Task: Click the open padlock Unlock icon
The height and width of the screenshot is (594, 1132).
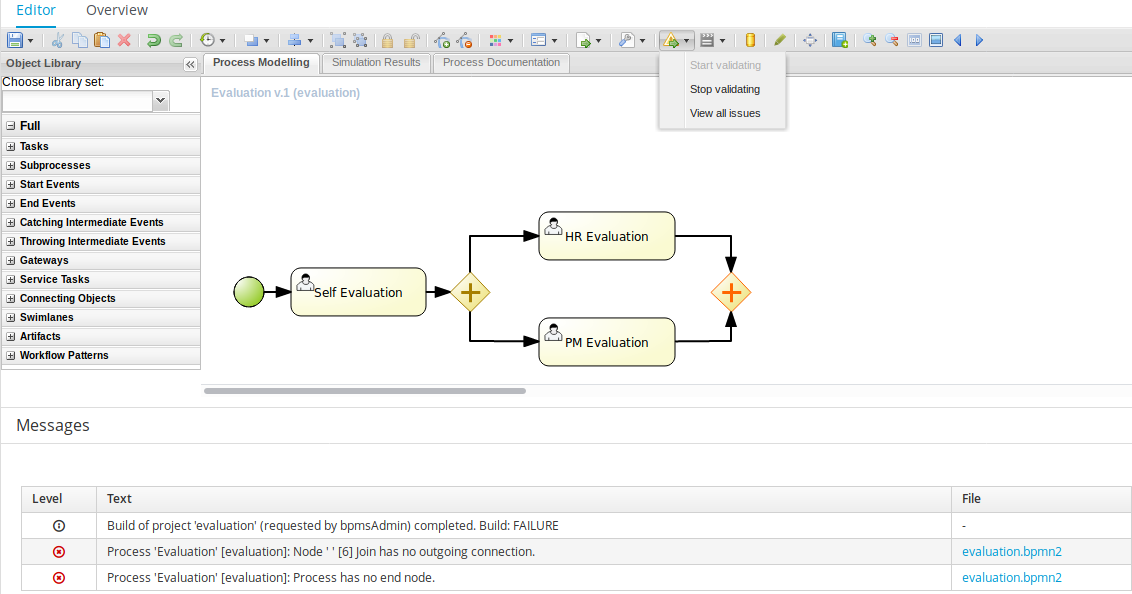Action: [412, 40]
